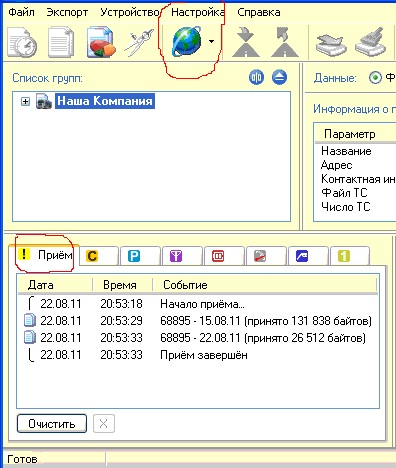Screen dimensions: 396x468
Task: Open the chart report document icon
Action: pos(101,43)
